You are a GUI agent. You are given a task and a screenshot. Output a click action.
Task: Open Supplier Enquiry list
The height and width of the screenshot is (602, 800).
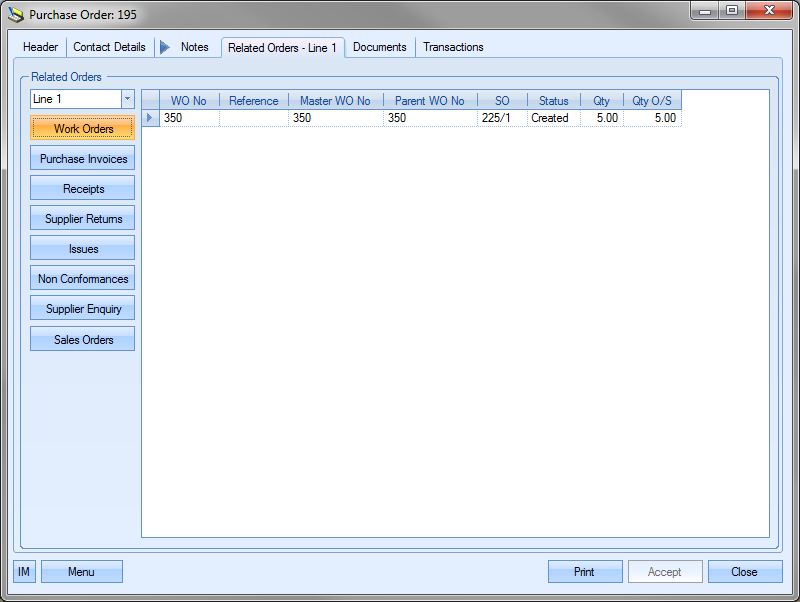click(x=83, y=309)
